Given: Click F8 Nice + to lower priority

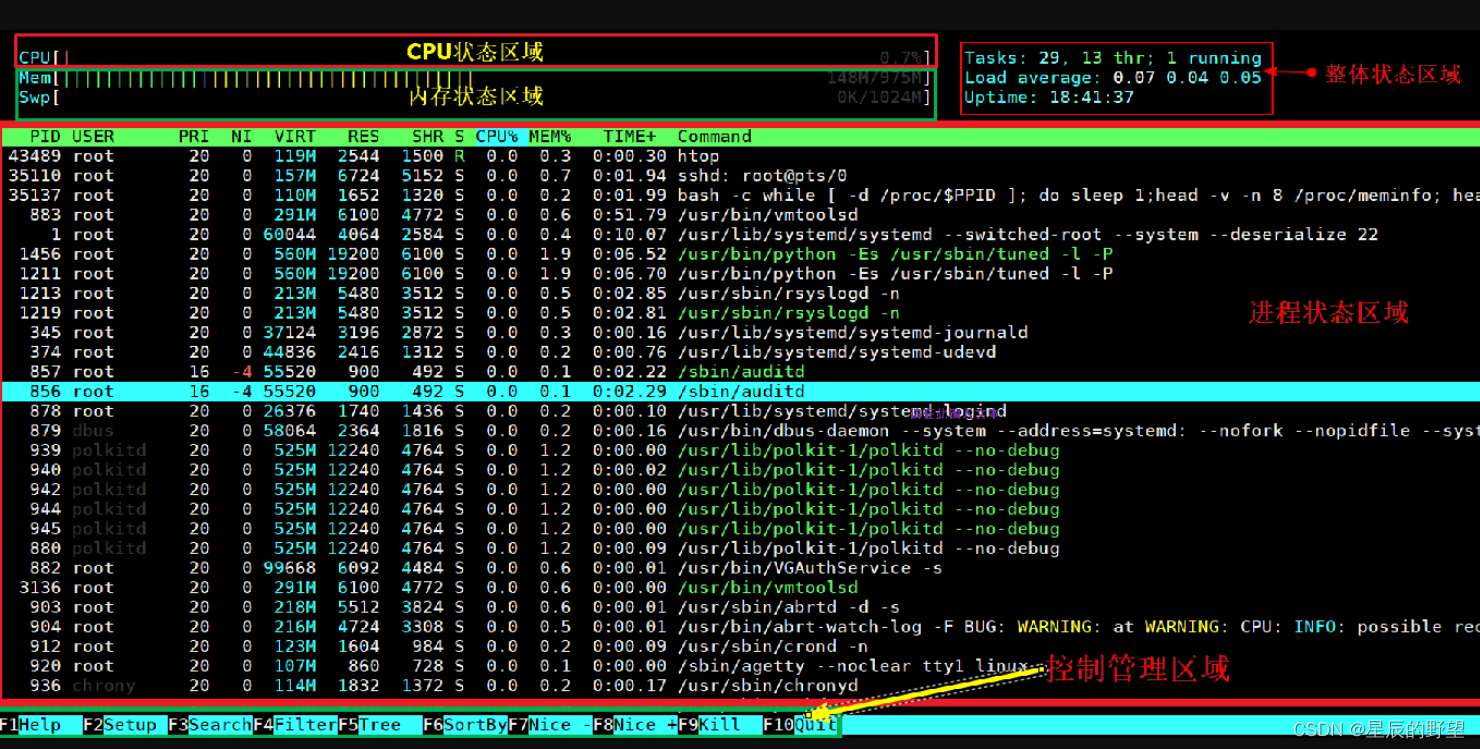Looking at the screenshot, I should [635, 725].
